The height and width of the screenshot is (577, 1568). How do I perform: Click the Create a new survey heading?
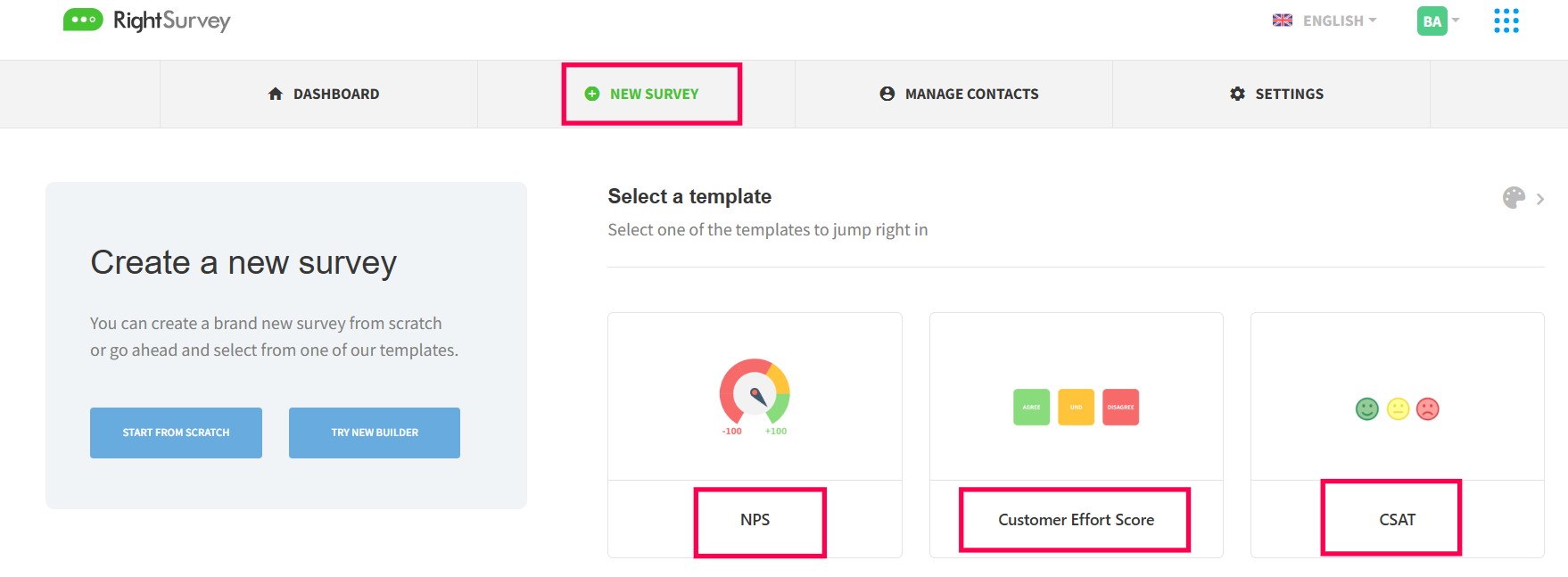[243, 262]
